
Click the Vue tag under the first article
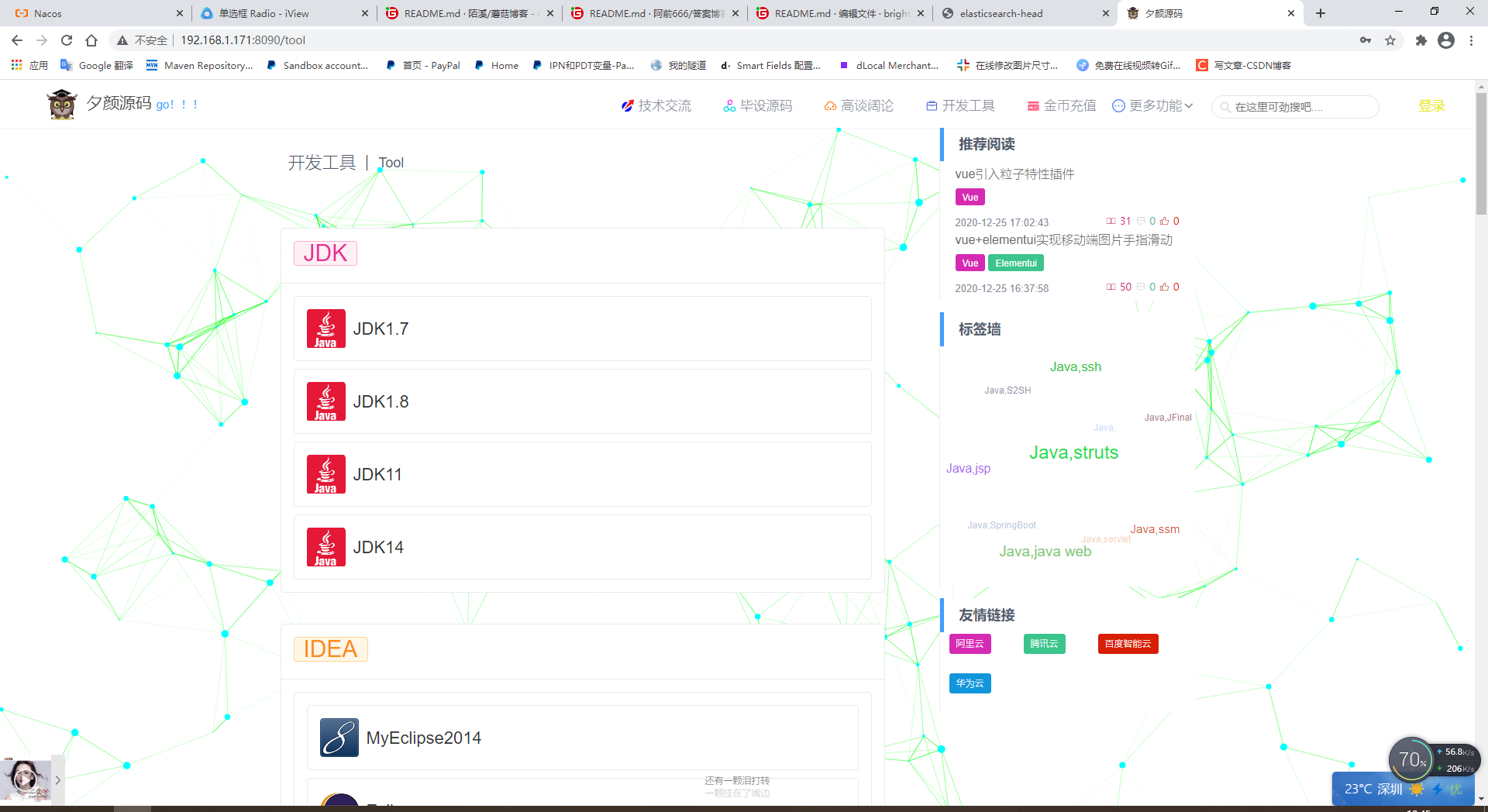click(970, 198)
